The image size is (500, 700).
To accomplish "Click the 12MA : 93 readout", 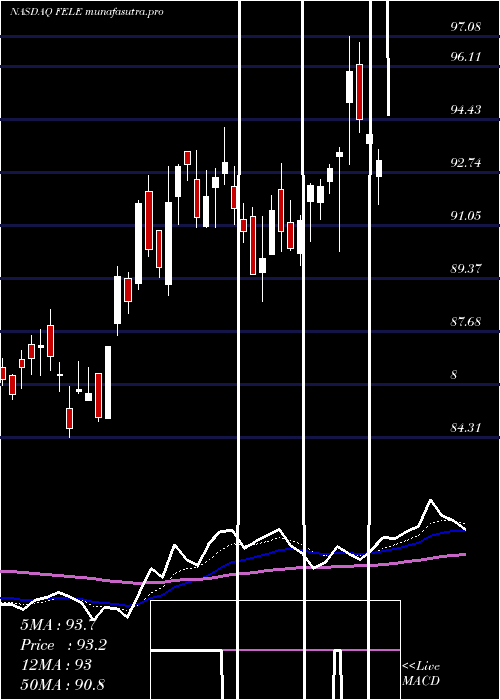I will [56, 665].
